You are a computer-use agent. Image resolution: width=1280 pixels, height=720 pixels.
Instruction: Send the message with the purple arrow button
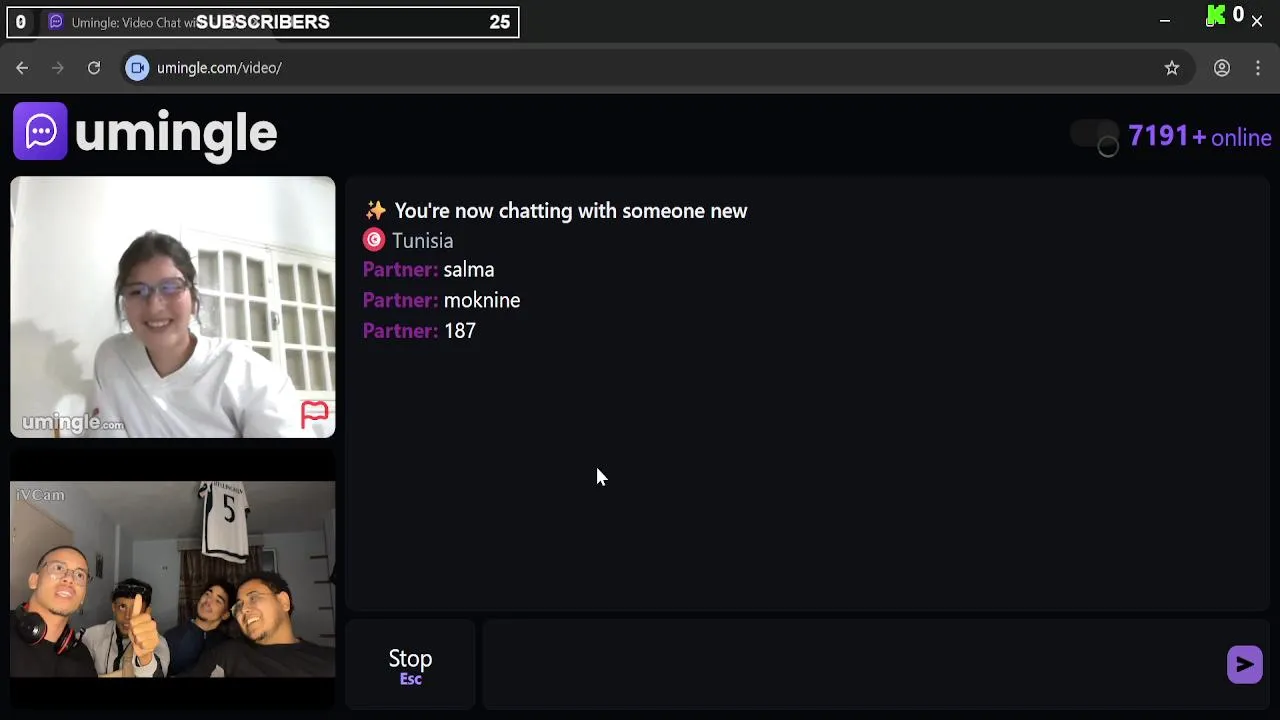point(1244,664)
